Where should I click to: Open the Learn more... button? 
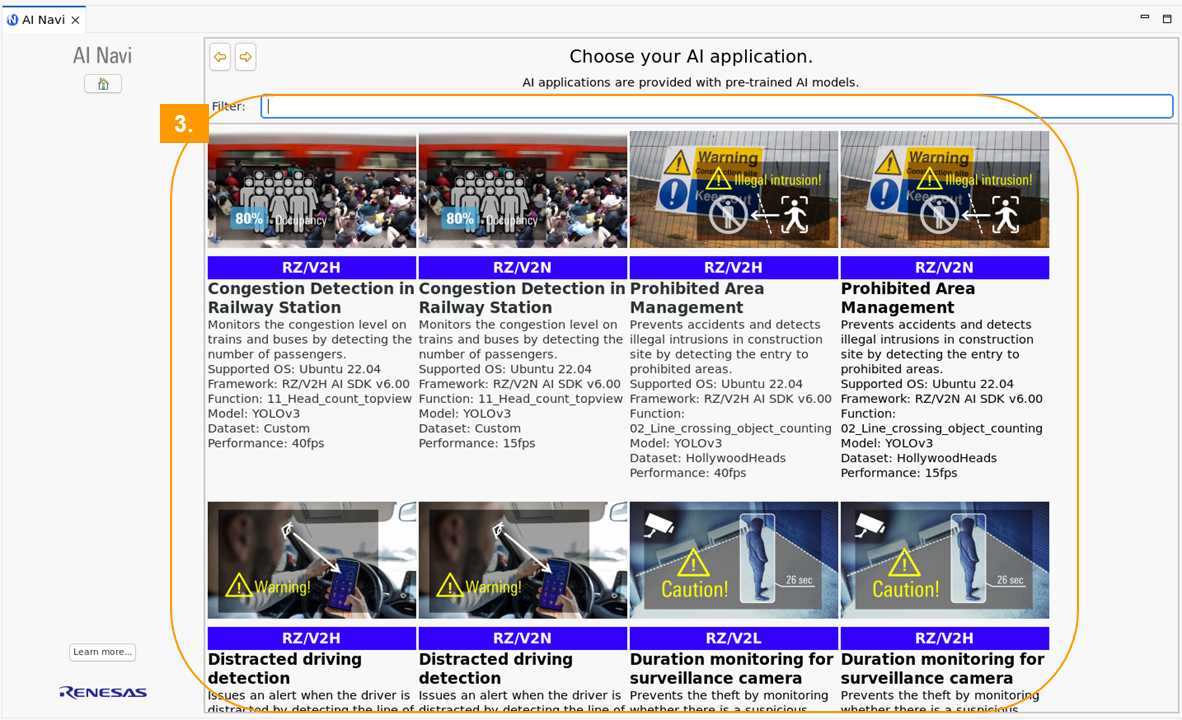(103, 652)
